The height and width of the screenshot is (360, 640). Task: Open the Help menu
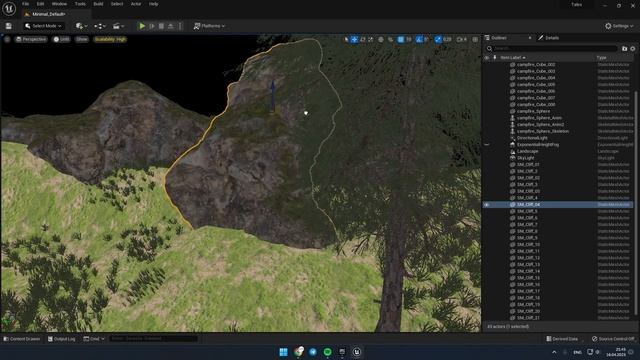pos(153,4)
